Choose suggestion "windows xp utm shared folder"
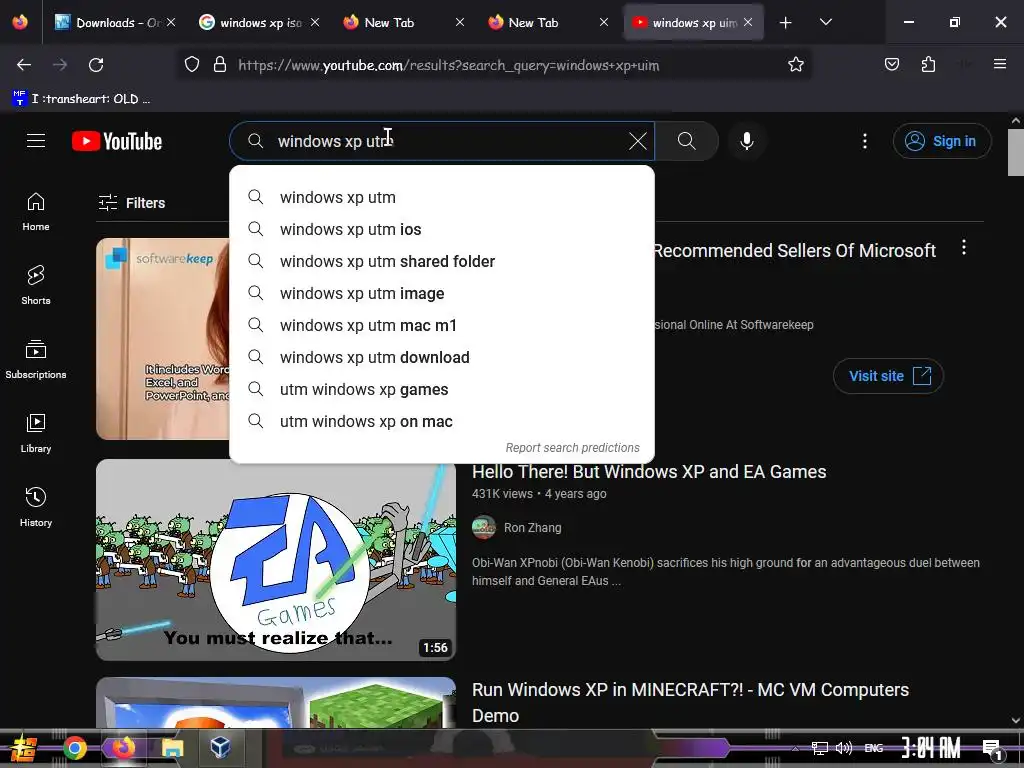This screenshot has width=1024, height=768. click(442, 261)
